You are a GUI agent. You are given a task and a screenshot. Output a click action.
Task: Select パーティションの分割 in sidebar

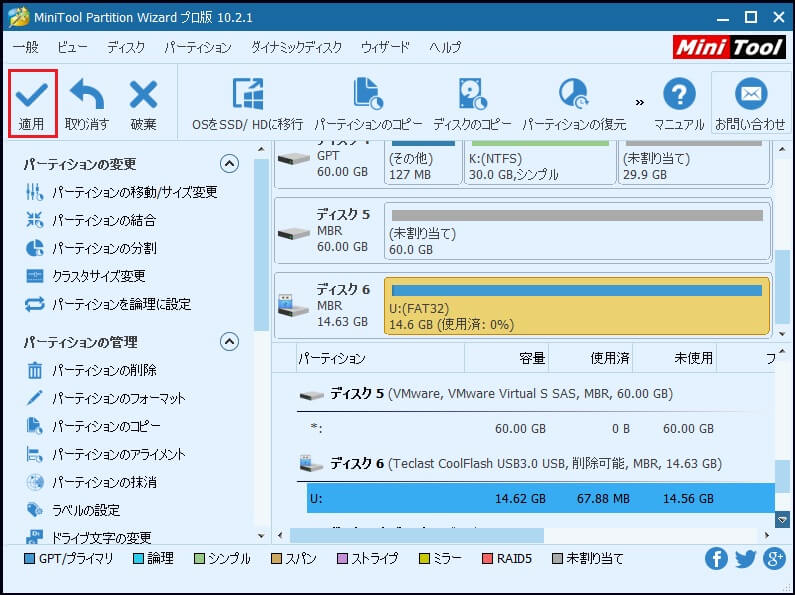[90, 248]
